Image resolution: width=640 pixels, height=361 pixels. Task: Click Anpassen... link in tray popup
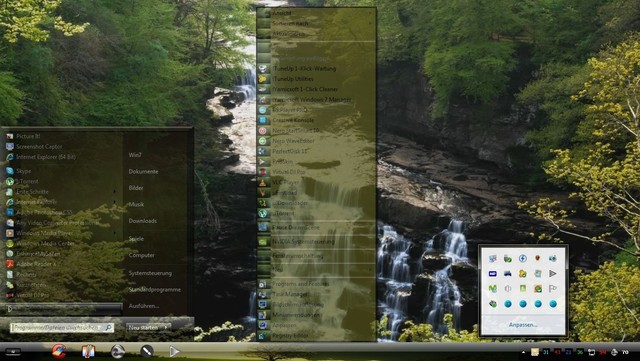pos(523,325)
